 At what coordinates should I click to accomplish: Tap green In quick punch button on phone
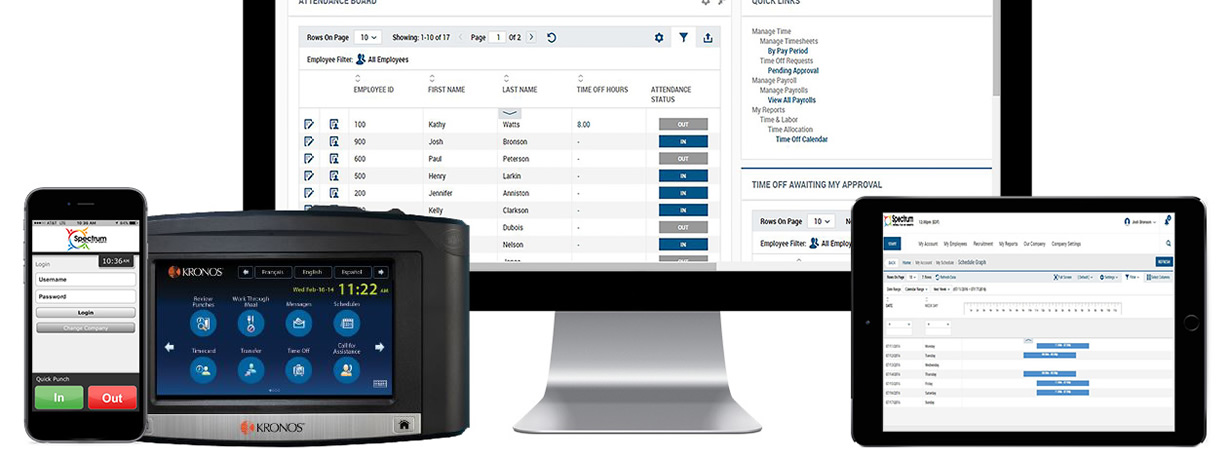(59, 397)
